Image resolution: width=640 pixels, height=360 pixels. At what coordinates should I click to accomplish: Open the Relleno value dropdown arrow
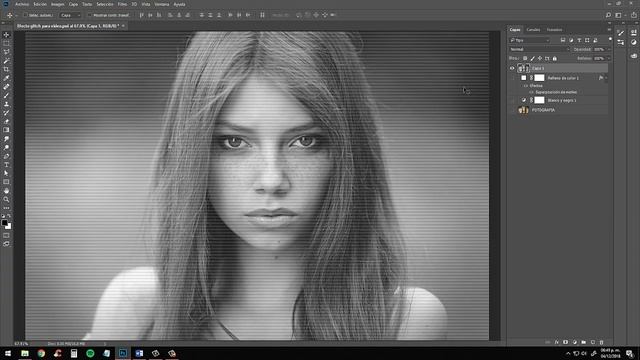[x=609, y=58]
